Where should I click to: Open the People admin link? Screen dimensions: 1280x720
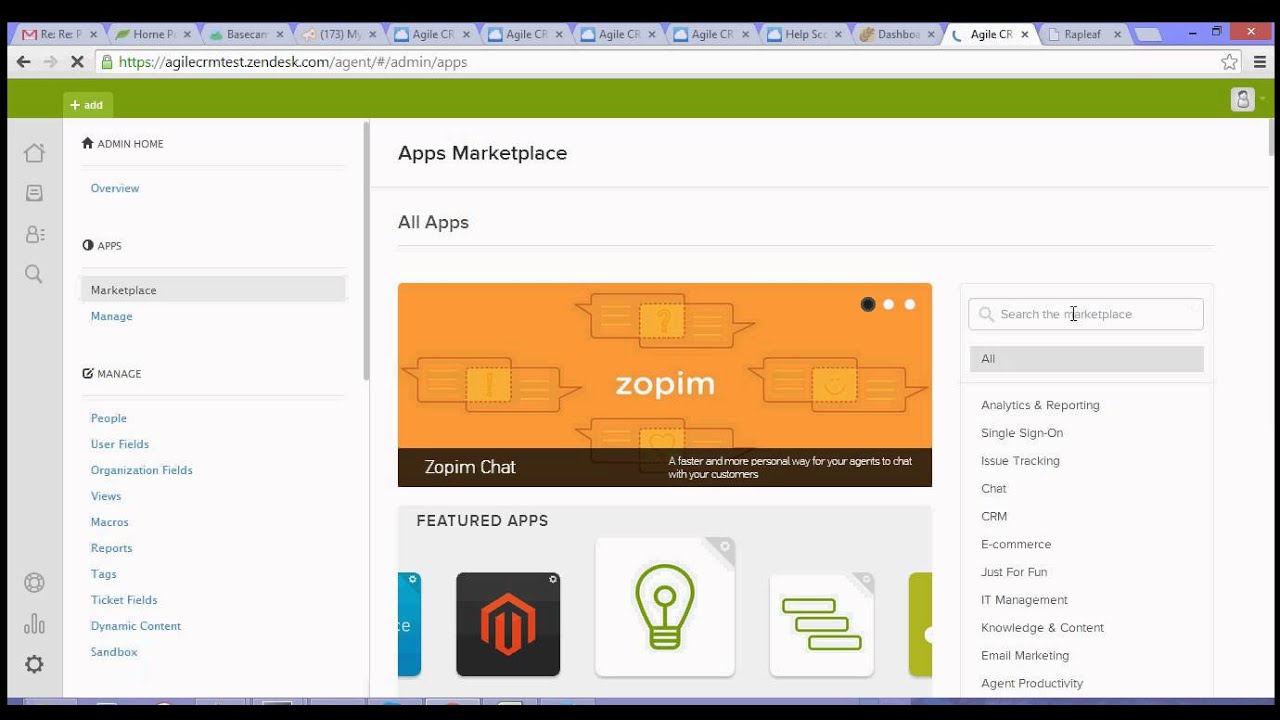[x=109, y=418]
